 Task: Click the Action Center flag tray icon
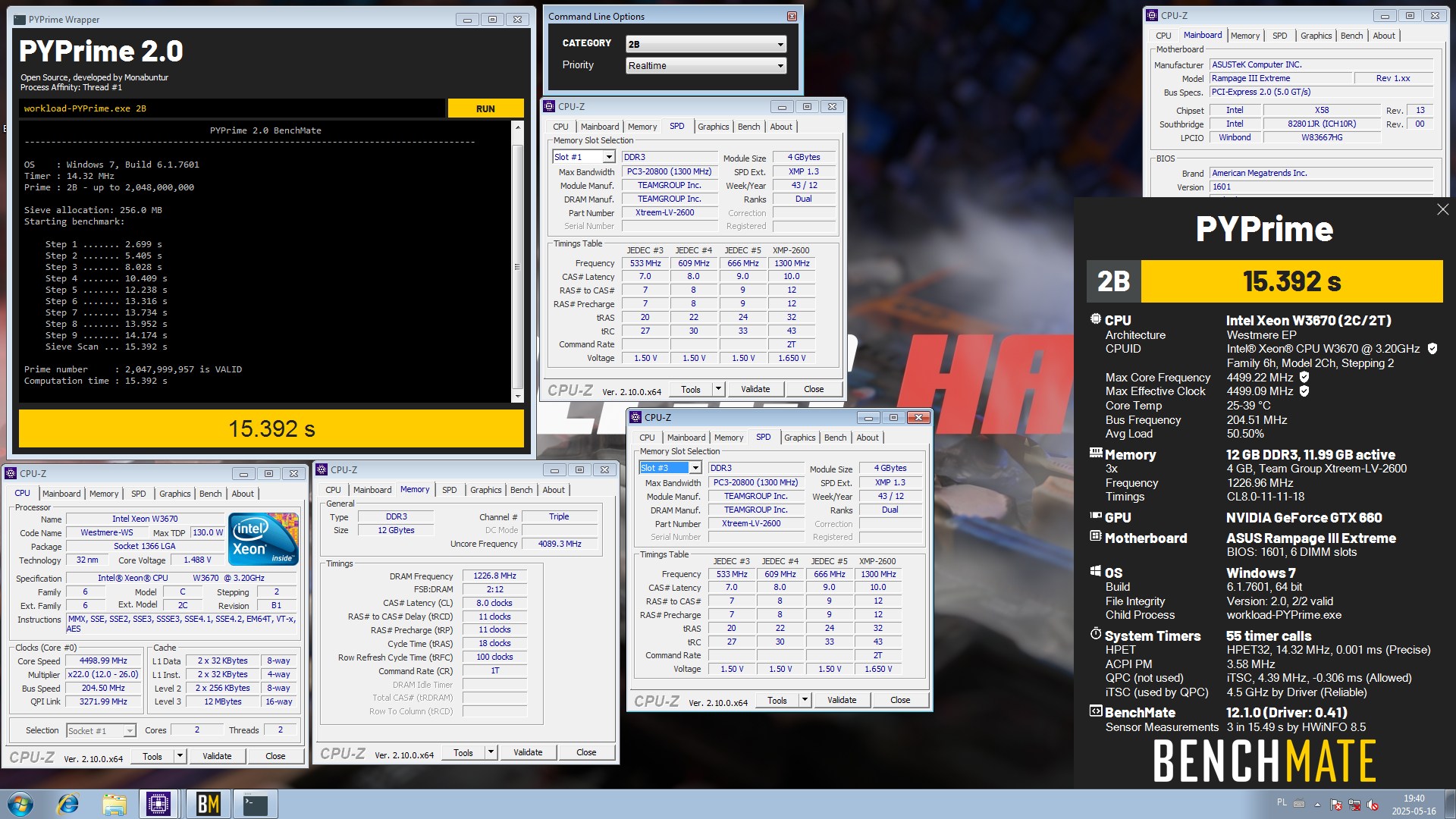tap(1336, 805)
